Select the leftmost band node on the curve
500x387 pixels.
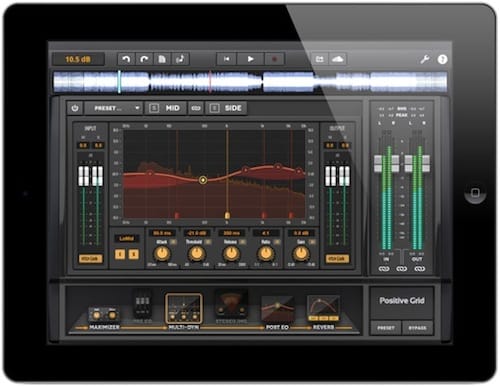tap(150, 173)
